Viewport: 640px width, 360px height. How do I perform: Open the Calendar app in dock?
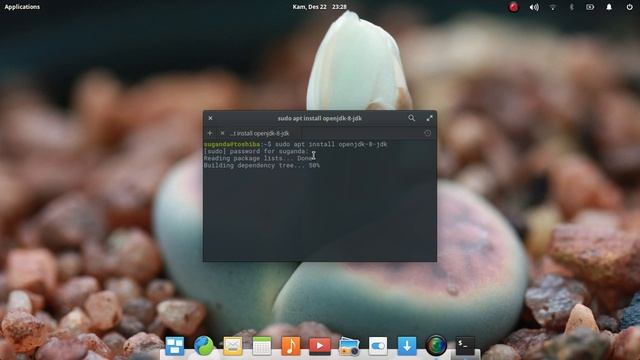click(x=262, y=346)
